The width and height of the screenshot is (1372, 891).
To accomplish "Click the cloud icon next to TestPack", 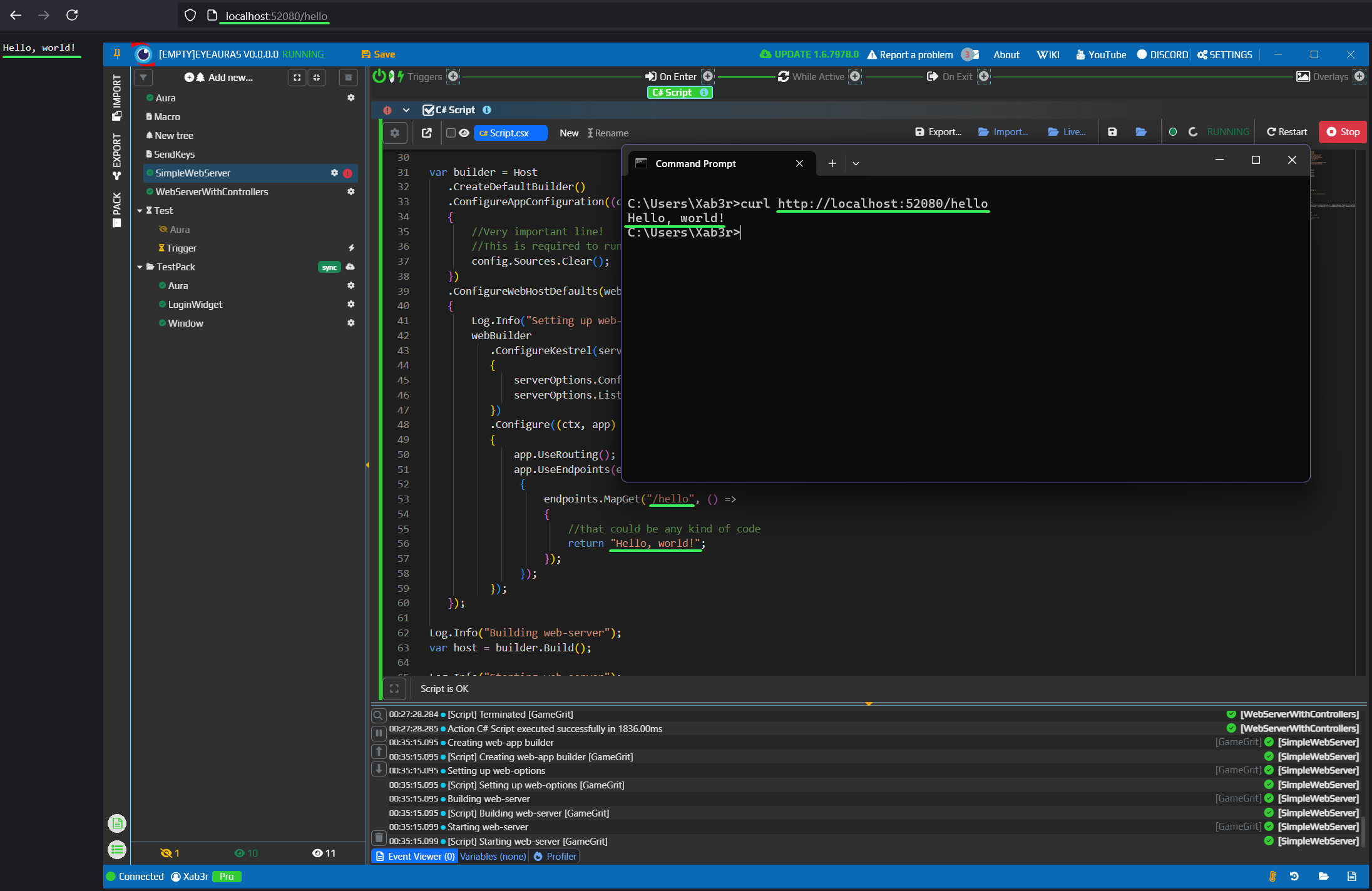I will (x=351, y=267).
